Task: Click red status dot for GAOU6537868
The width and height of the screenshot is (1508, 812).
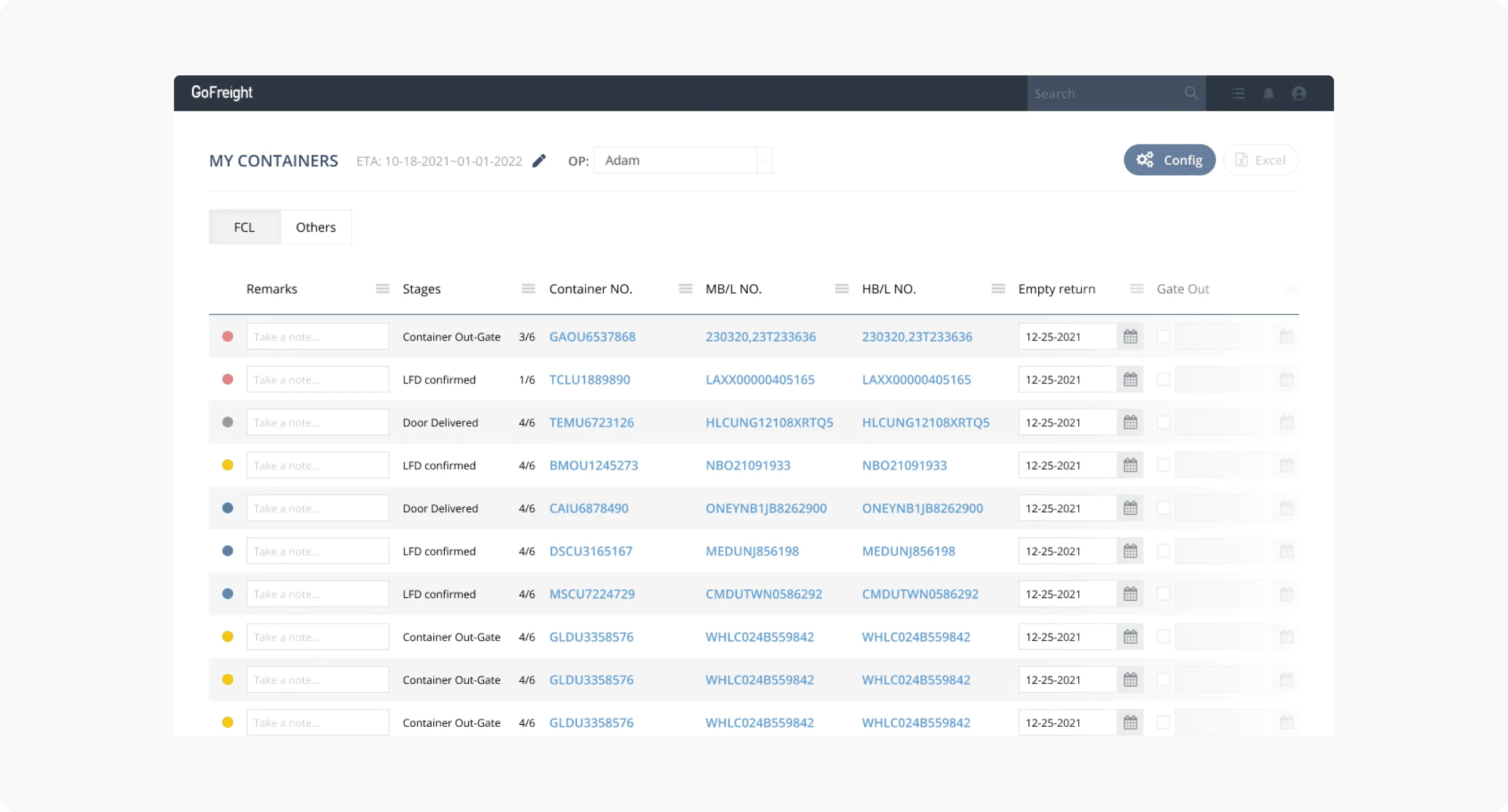Action: coord(228,336)
